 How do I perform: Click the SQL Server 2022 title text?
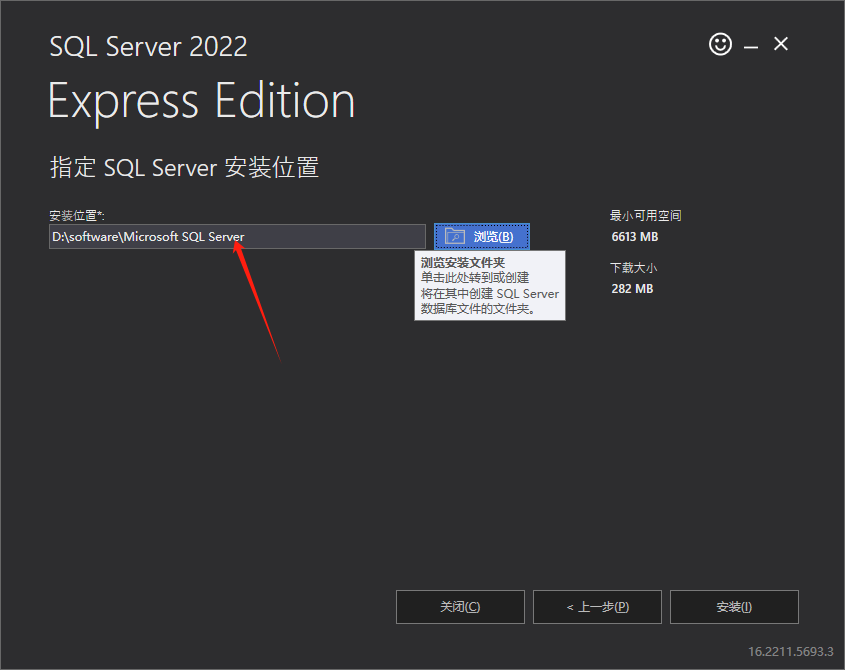tap(148, 46)
